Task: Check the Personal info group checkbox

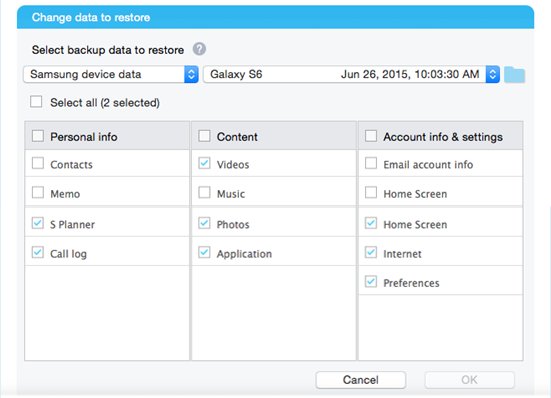Action: (38, 136)
